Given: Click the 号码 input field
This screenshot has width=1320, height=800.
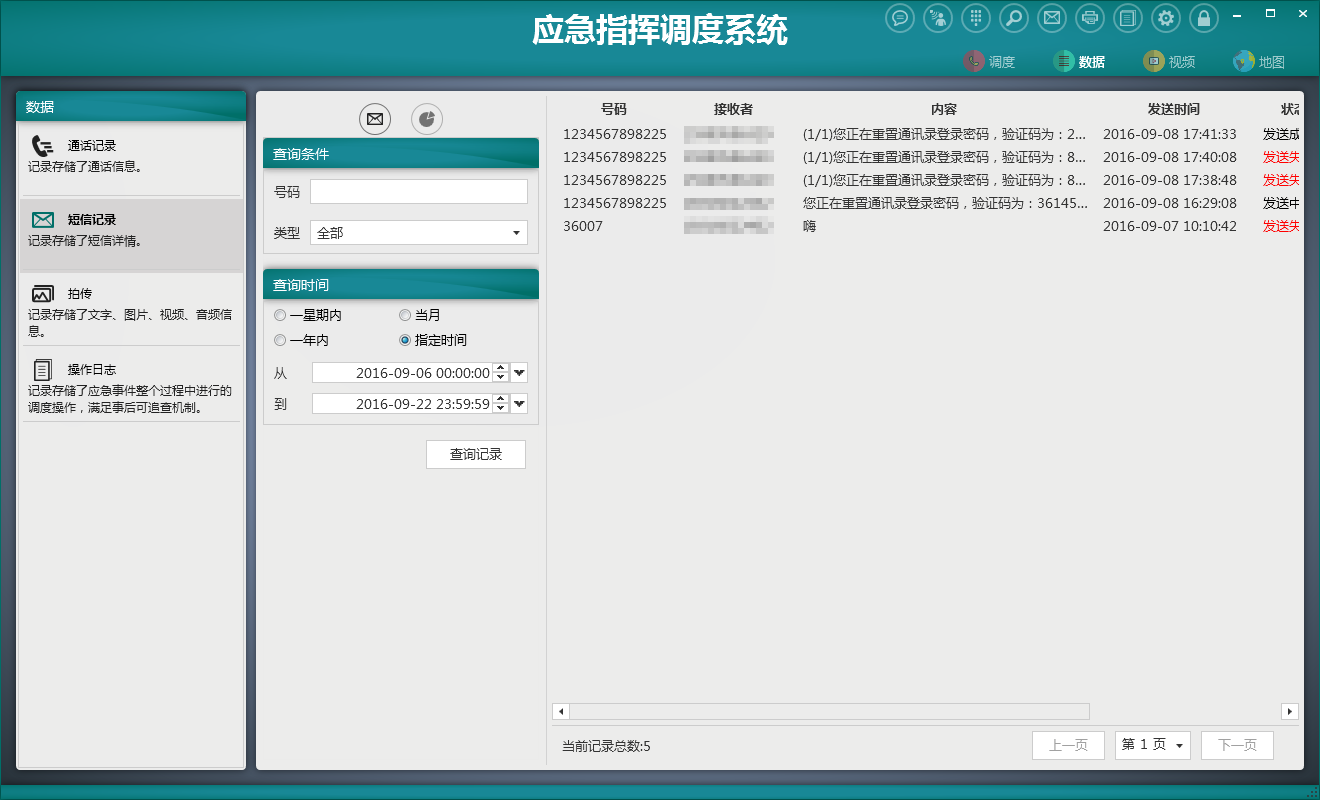Looking at the screenshot, I should tap(418, 192).
